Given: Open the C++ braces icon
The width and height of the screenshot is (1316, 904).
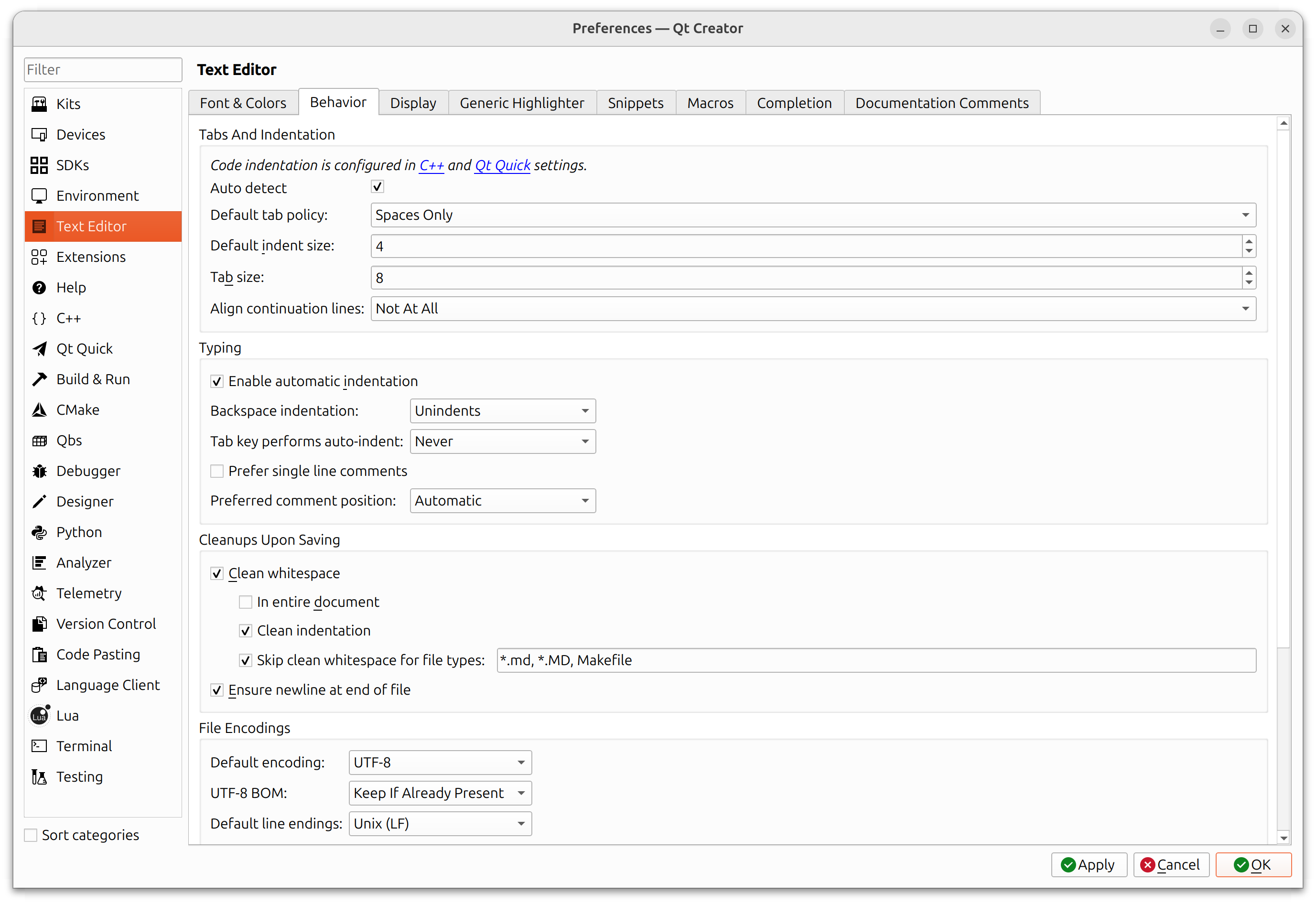Looking at the screenshot, I should [x=39, y=318].
